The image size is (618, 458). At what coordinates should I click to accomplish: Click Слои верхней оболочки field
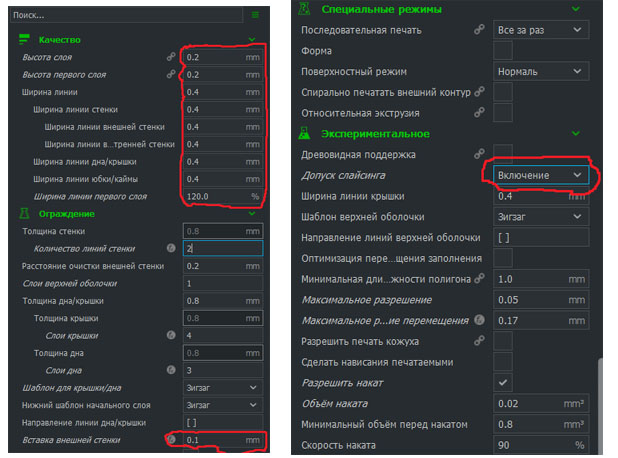click(223, 283)
